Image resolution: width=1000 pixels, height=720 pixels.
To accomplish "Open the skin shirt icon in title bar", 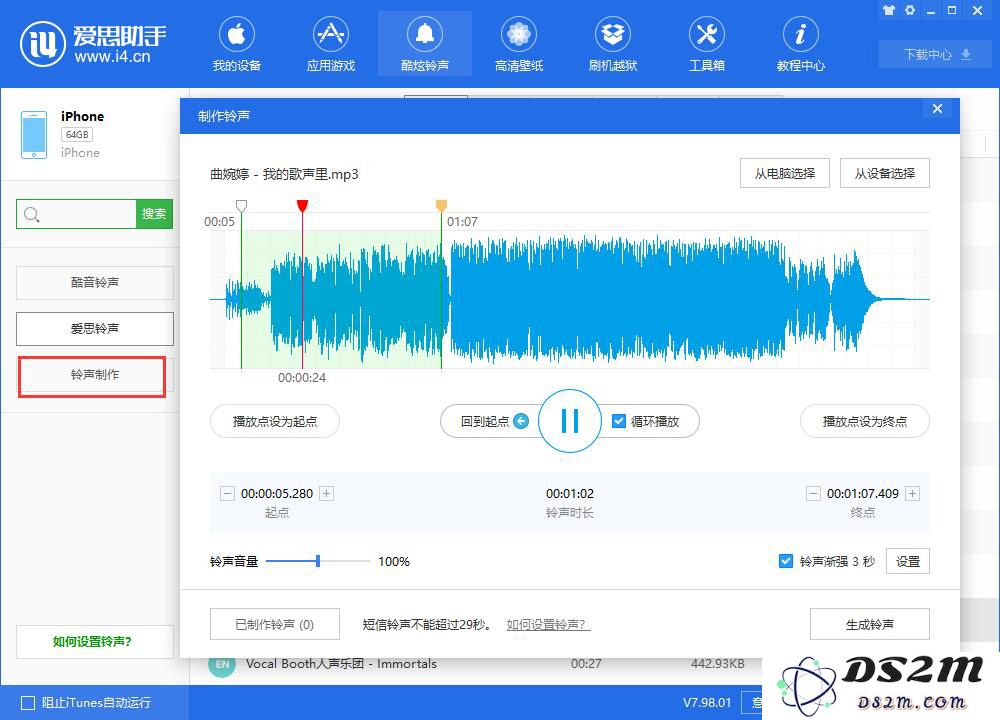I will (x=889, y=10).
